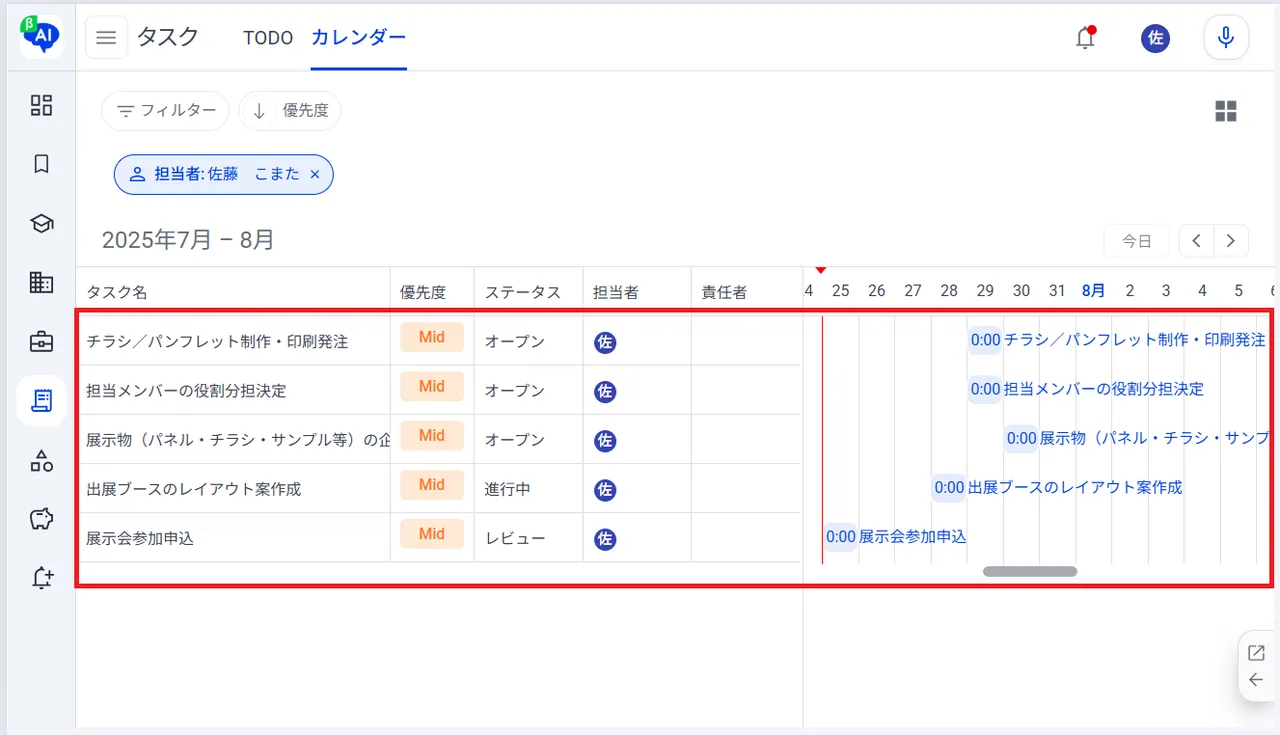Select the task list icon in sidebar
Screen dimensions: 1280x735
41,401
